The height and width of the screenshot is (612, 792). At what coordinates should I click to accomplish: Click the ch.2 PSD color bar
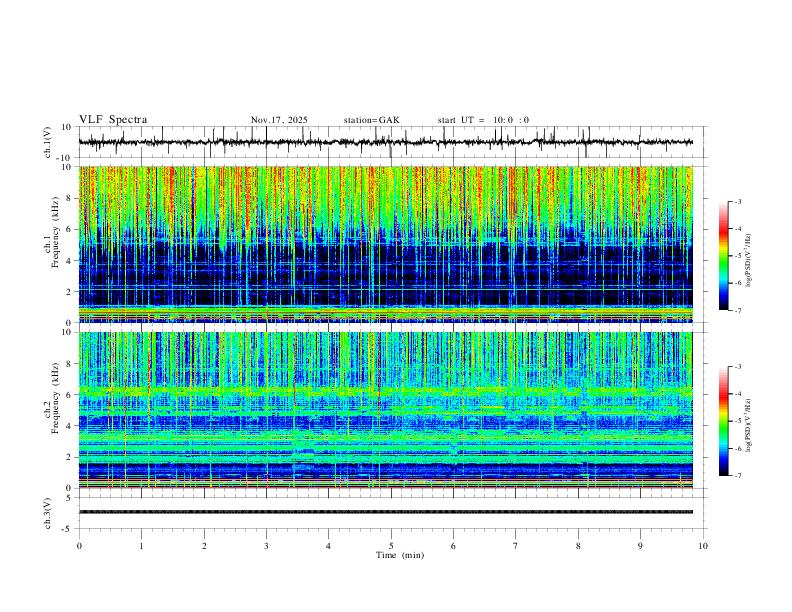[723, 421]
